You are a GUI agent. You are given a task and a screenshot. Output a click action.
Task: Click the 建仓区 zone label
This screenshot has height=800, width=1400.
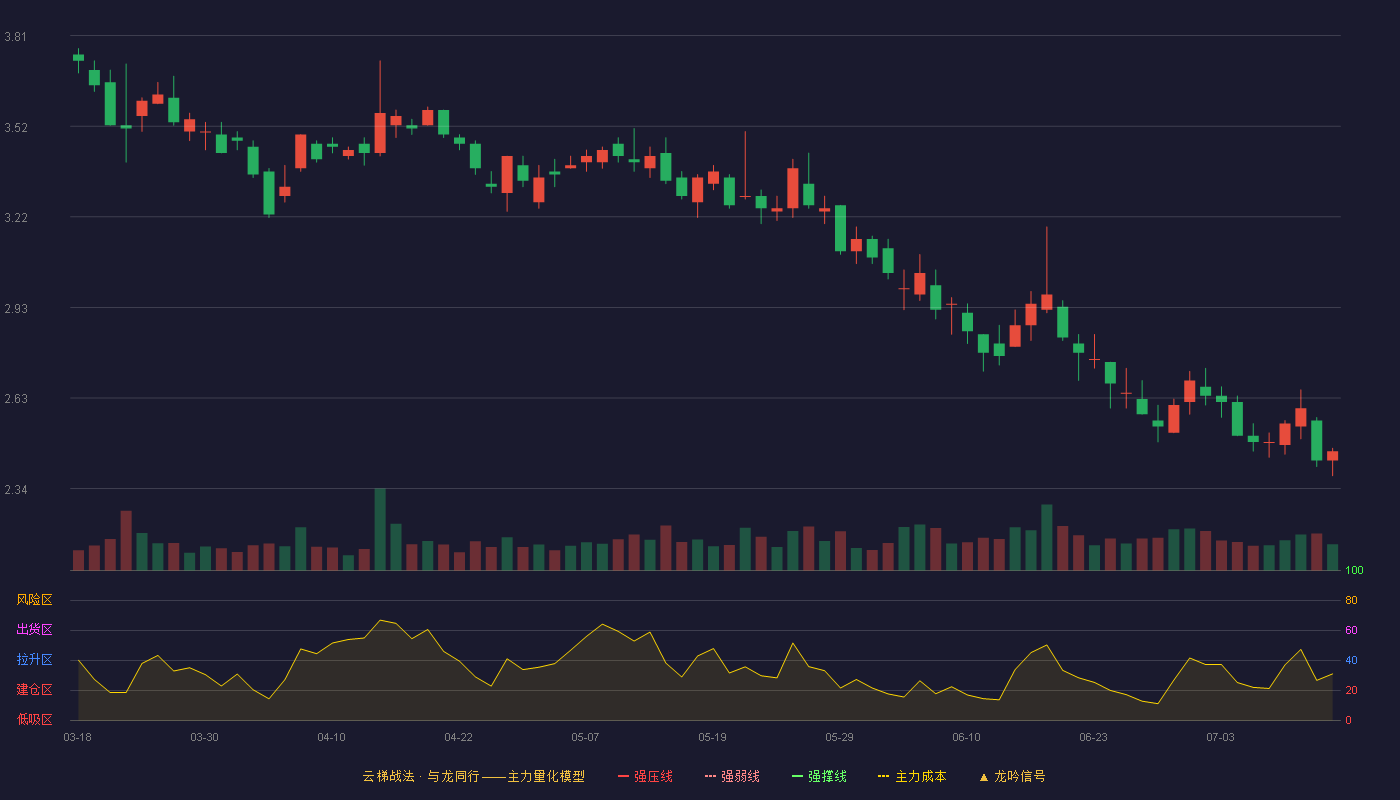coord(34,690)
